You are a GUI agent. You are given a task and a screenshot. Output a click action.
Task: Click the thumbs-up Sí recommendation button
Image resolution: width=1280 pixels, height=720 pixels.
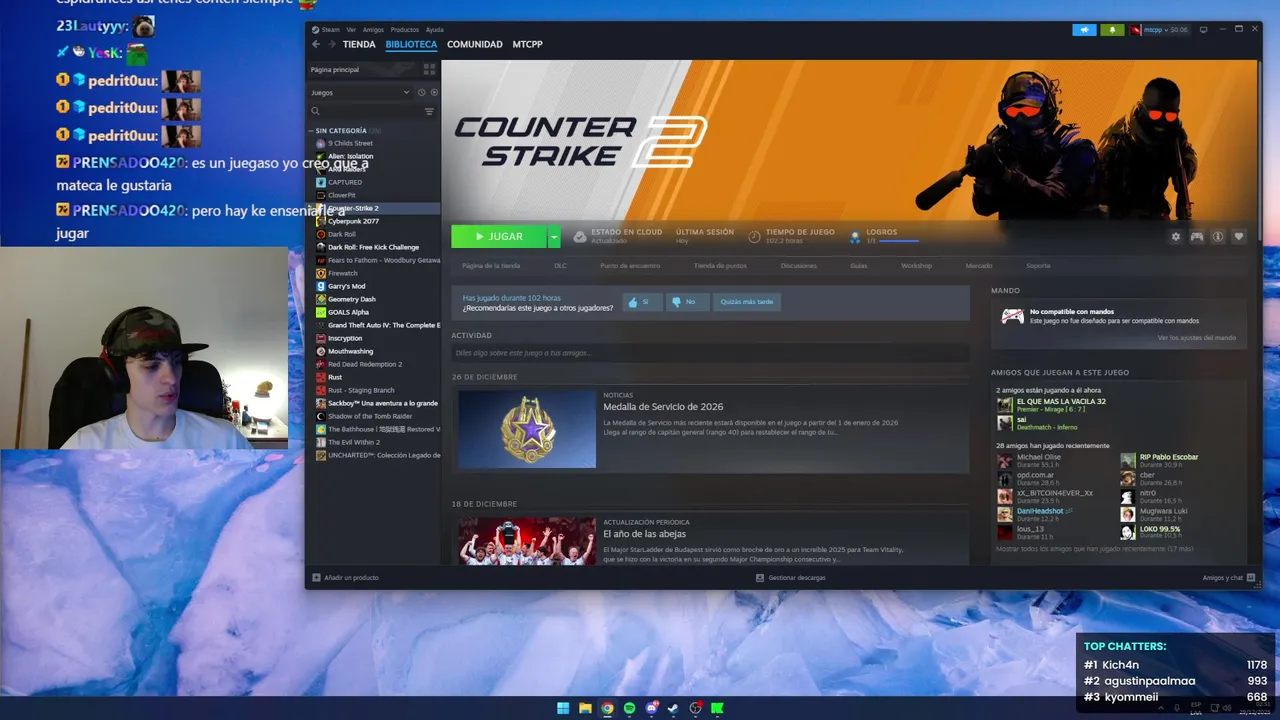point(642,301)
